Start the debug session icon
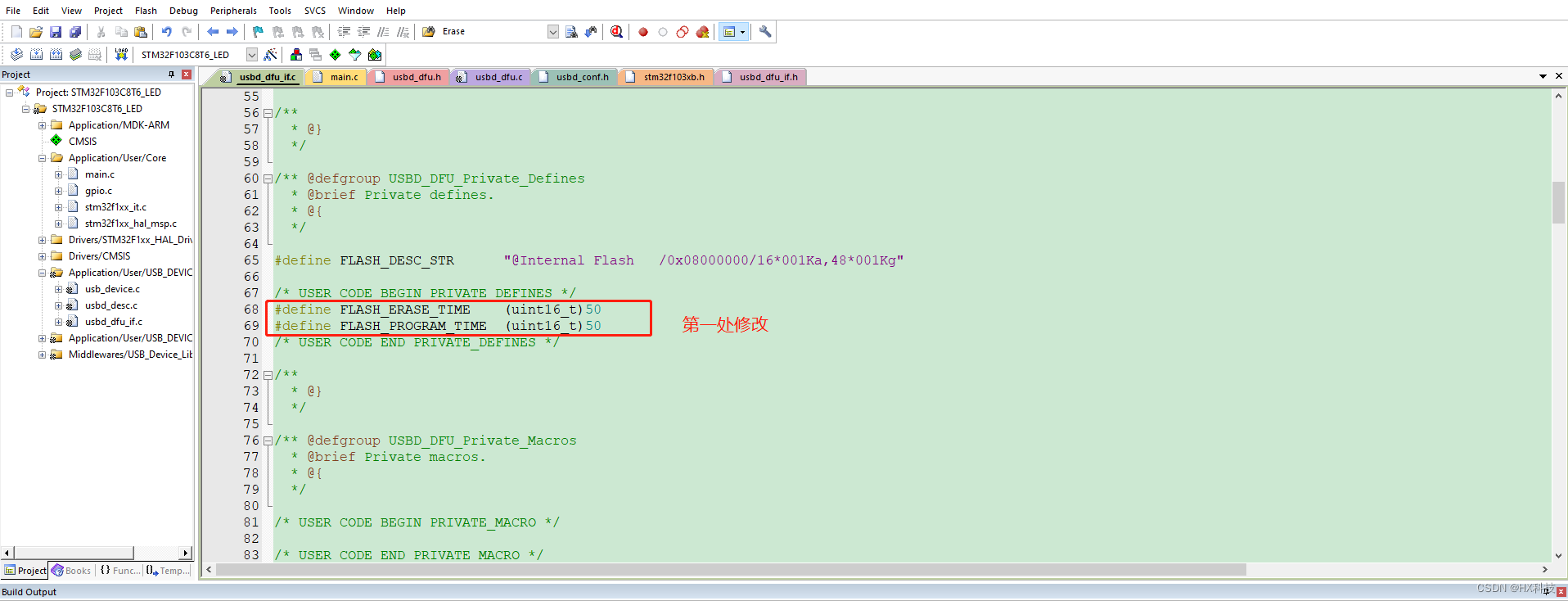This screenshot has width=1568, height=601. click(x=617, y=32)
